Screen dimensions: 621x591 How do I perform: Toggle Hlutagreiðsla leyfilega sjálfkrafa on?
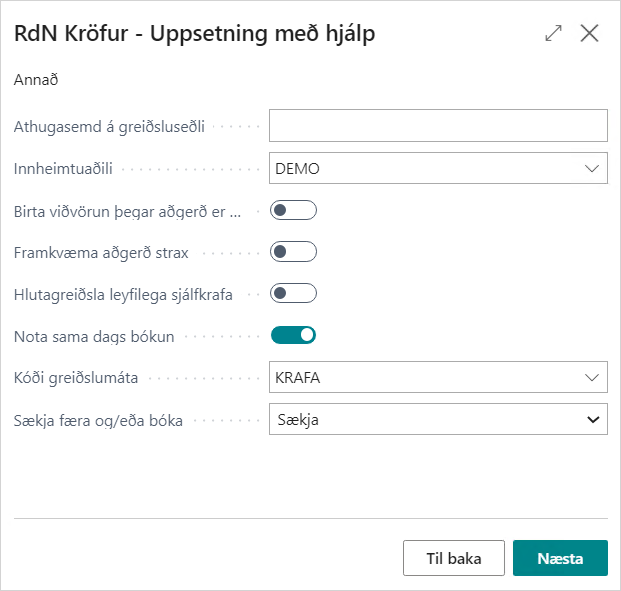point(293,293)
